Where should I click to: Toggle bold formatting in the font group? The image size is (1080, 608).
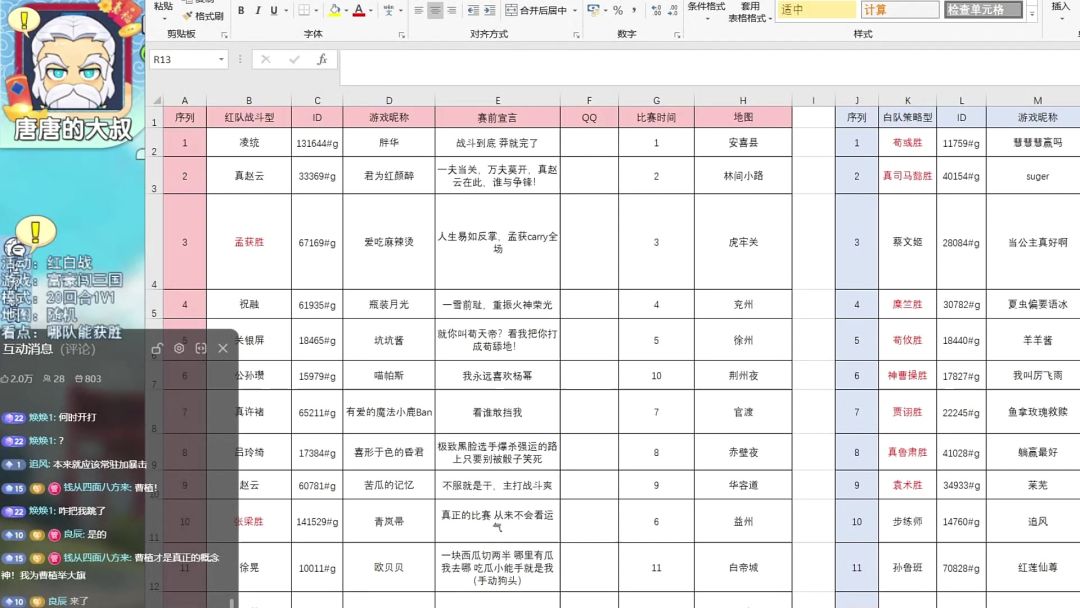pyautogui.click(x=242, y=11)
